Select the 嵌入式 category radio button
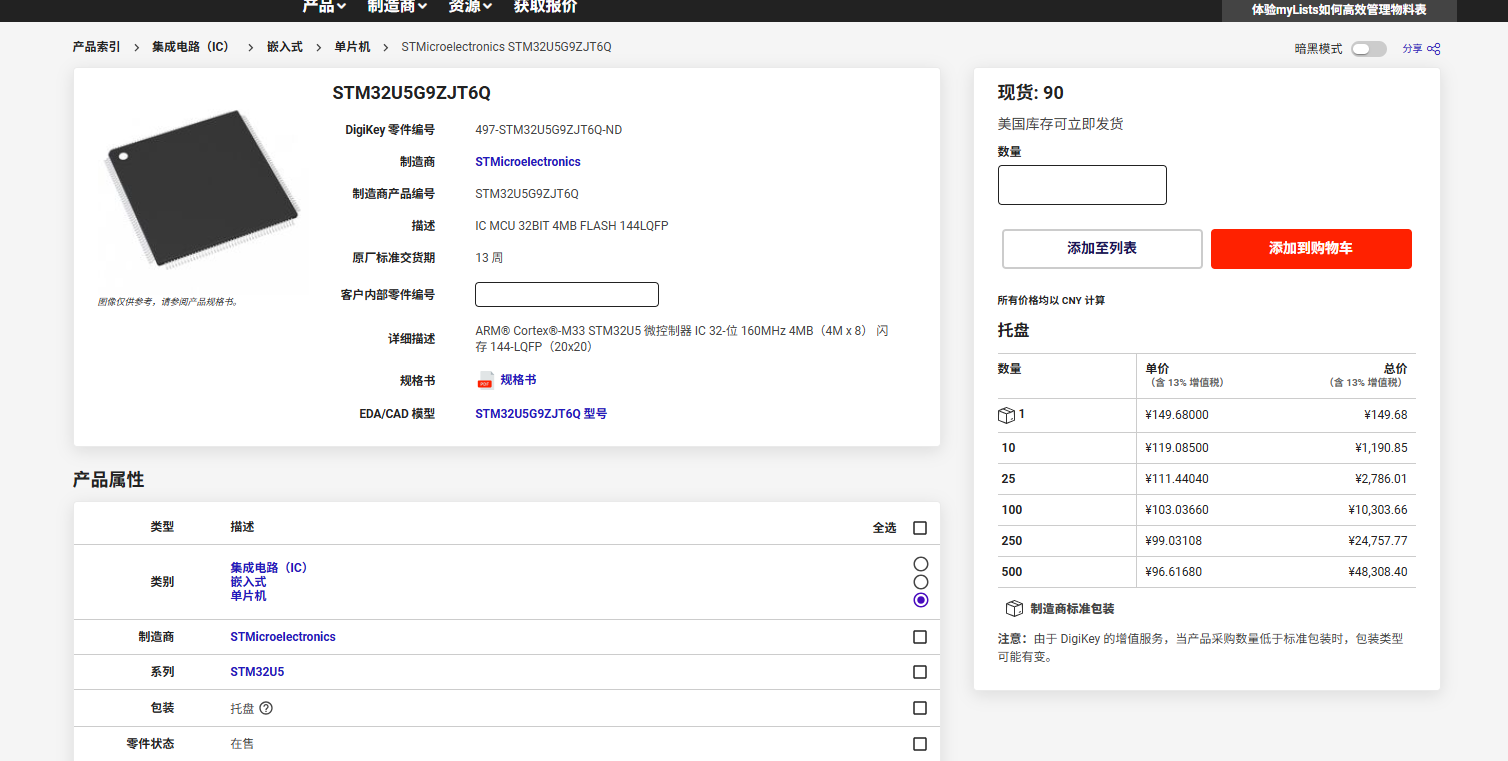The width and height of the screenshot is (1508, 761). coord(921,582)
